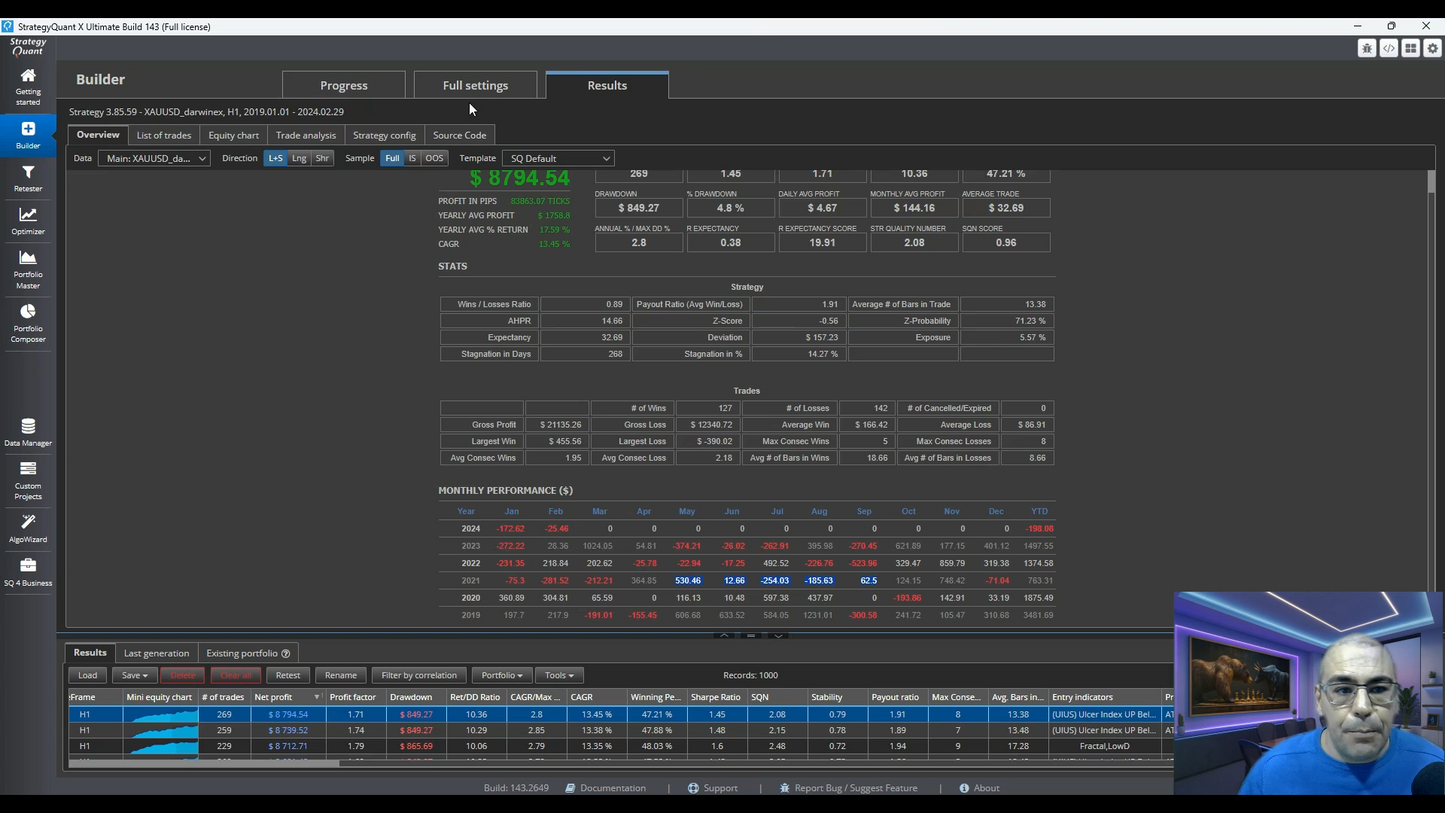The image size is (1445, 813).
Task: Click the Support globe icon
Action: (693, 788)
